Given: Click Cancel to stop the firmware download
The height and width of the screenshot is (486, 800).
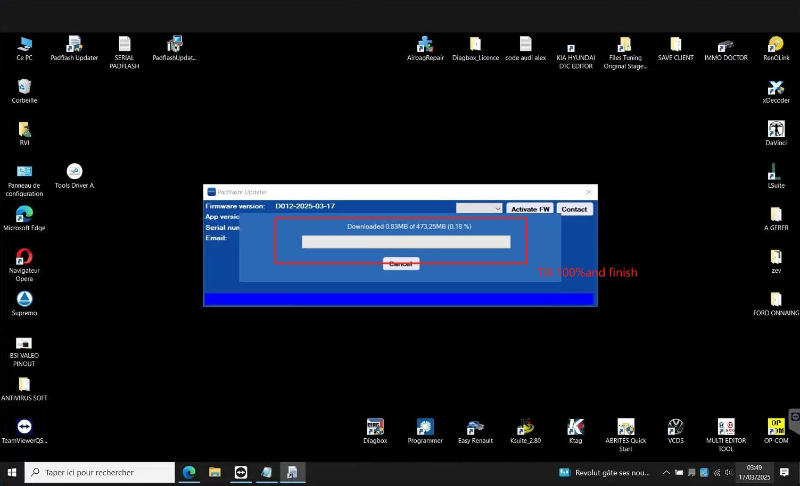Looking at the screenshot, I should [400, 264].
